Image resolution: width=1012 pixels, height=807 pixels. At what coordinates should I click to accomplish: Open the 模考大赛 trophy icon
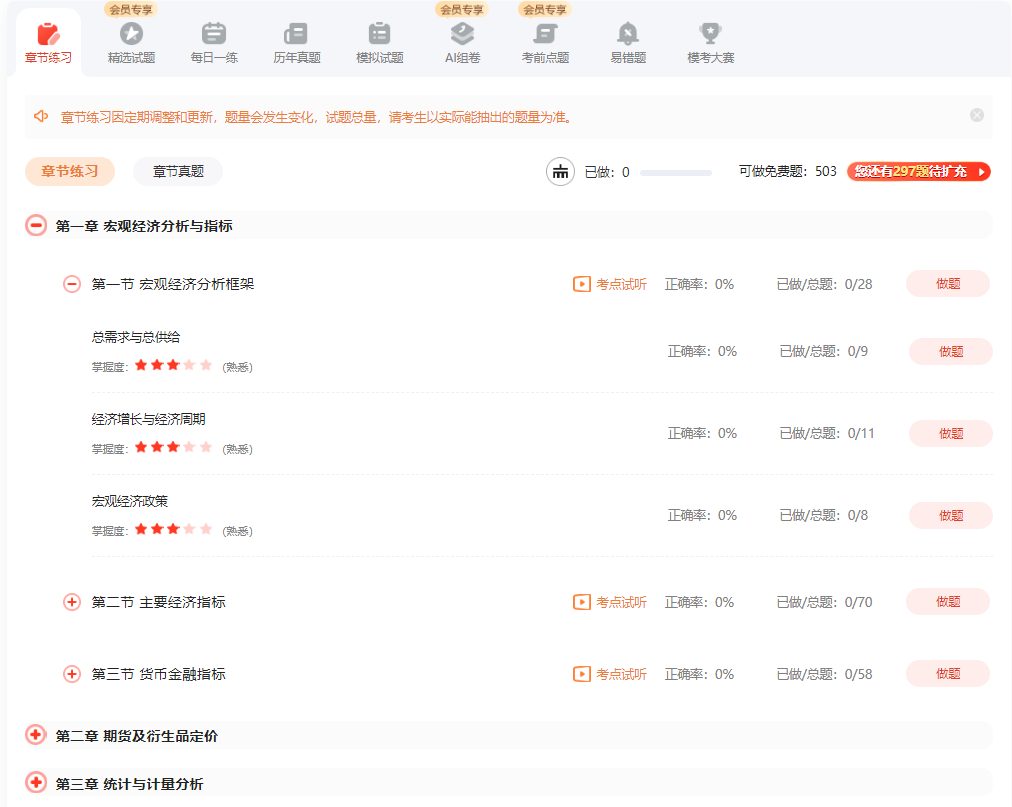[x=711, y=34]
